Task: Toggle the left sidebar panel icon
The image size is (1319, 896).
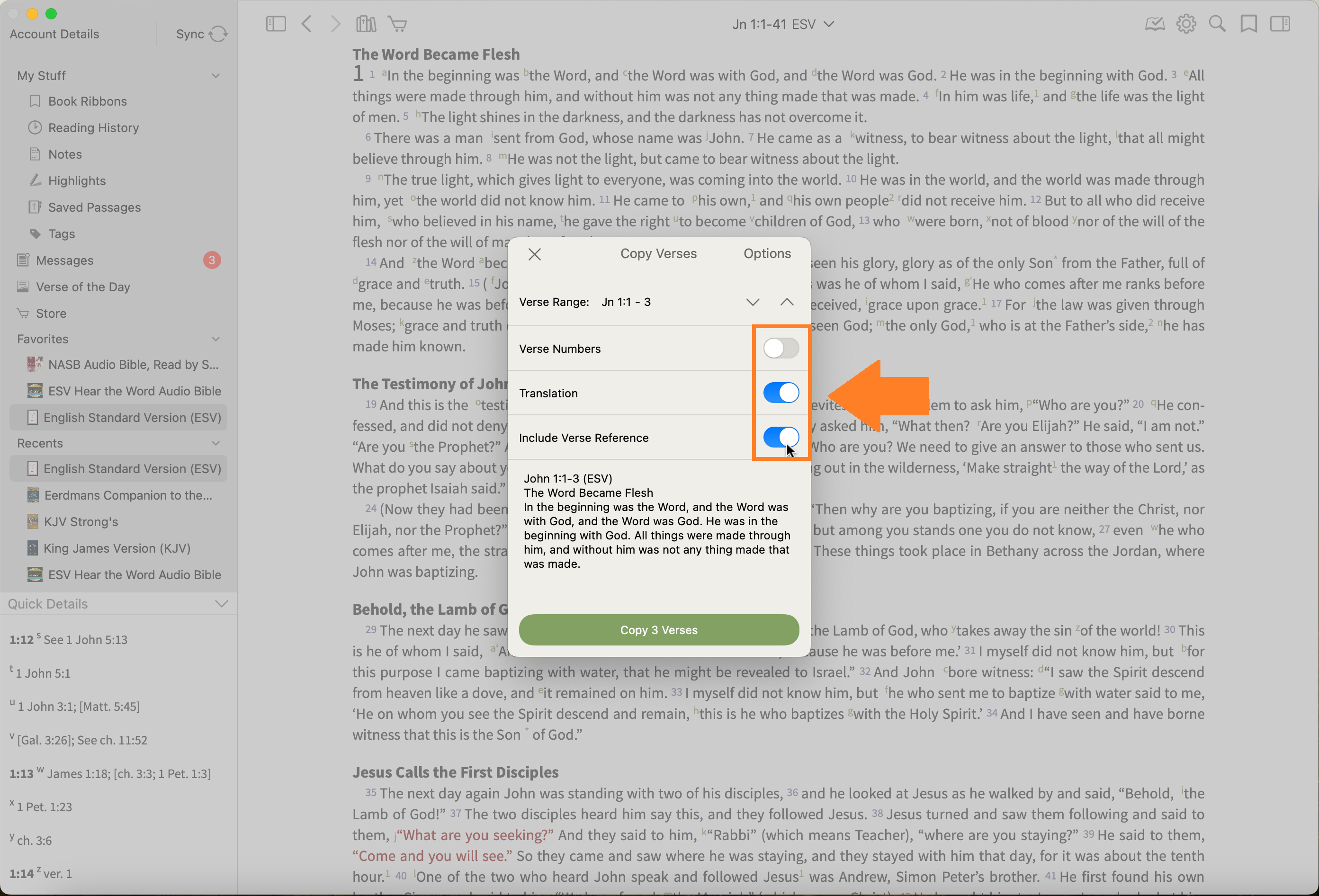Action: [276, 24]
